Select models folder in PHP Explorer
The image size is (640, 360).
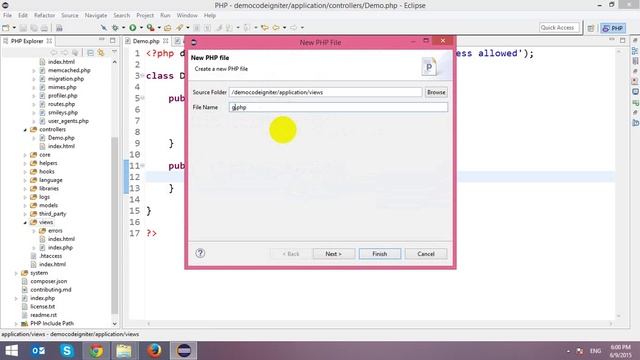48,205
